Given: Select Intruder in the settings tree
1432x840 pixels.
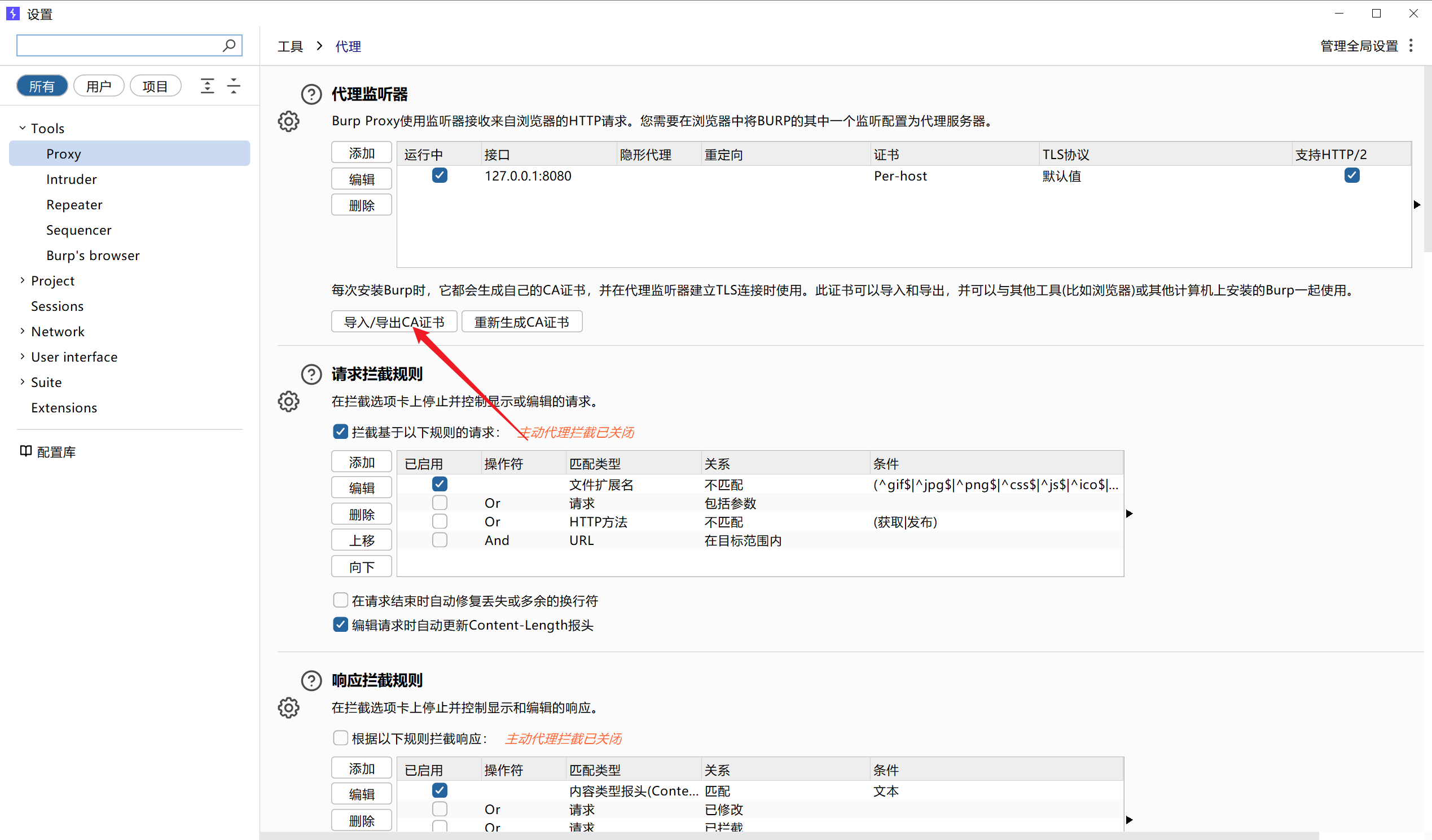Looking at the screenshot, I should (x=72, y=179).
